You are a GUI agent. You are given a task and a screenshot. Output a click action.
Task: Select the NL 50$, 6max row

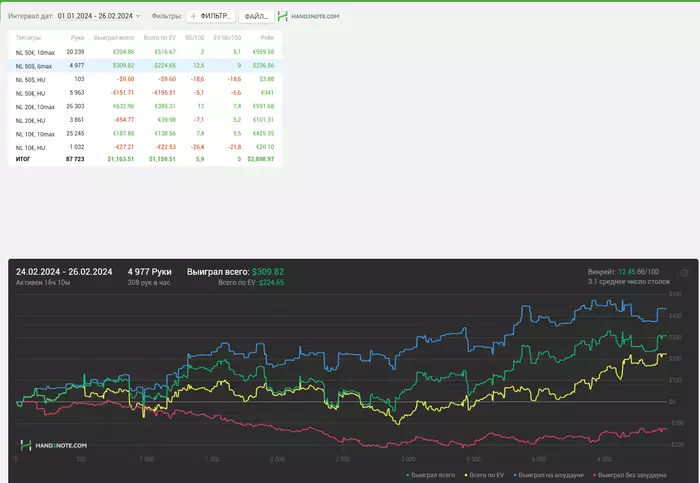(145, 66)
